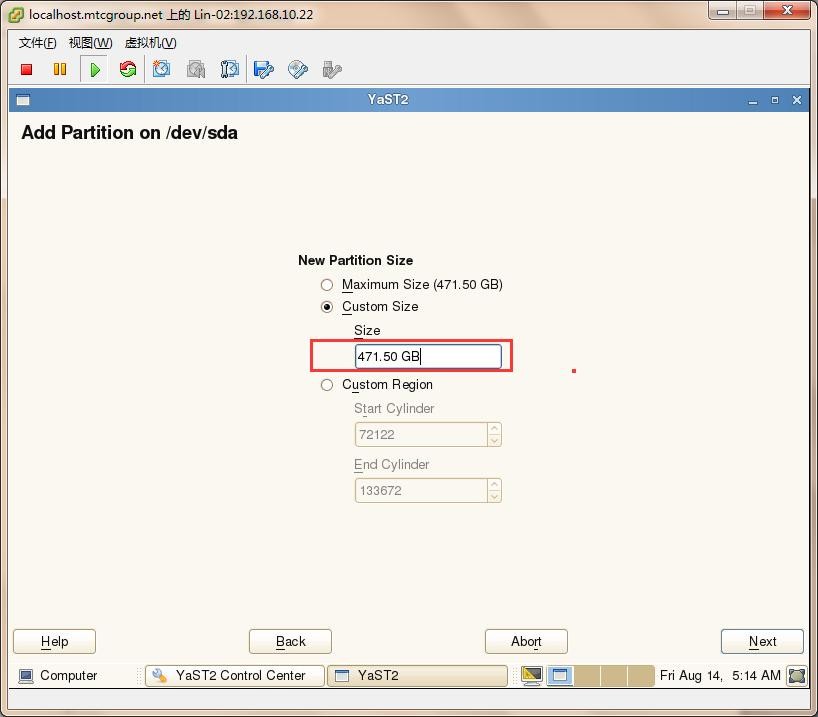Screen dimensions: 818x717
Task: Click inside the Size input field
Action: point(428,356)
